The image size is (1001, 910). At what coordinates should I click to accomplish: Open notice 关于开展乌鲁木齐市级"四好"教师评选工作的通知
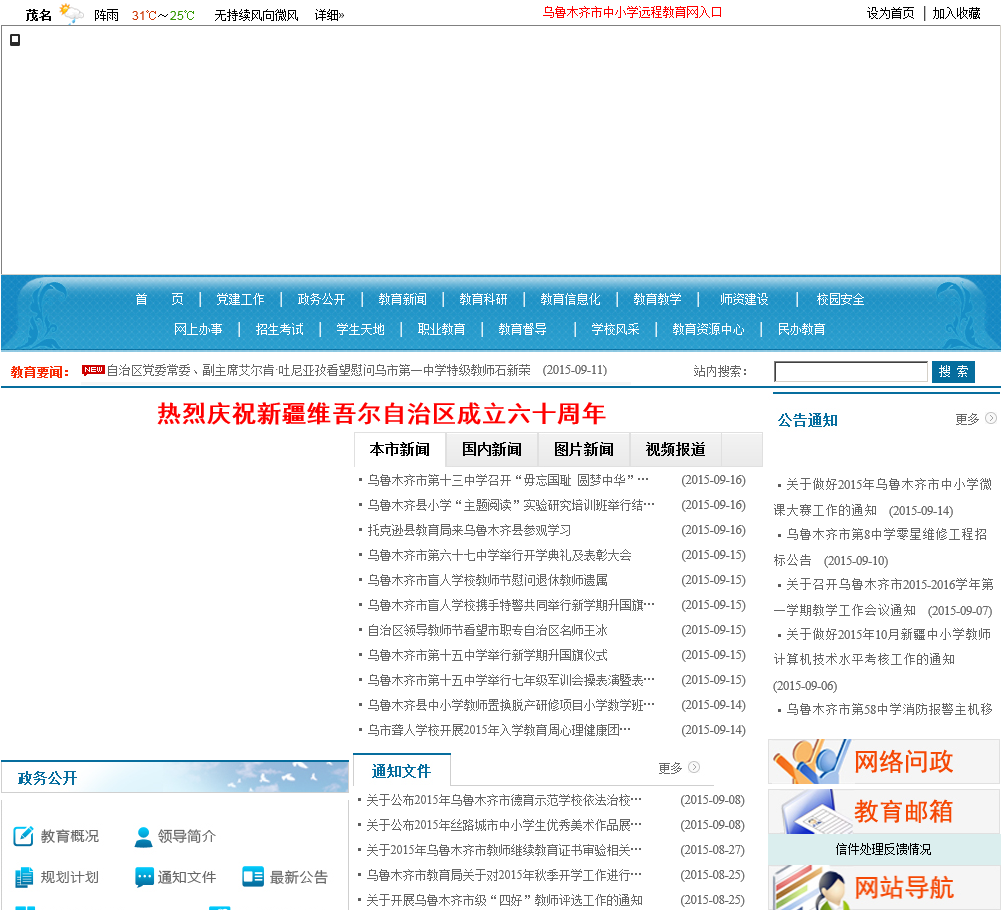(x=504, y=900)
